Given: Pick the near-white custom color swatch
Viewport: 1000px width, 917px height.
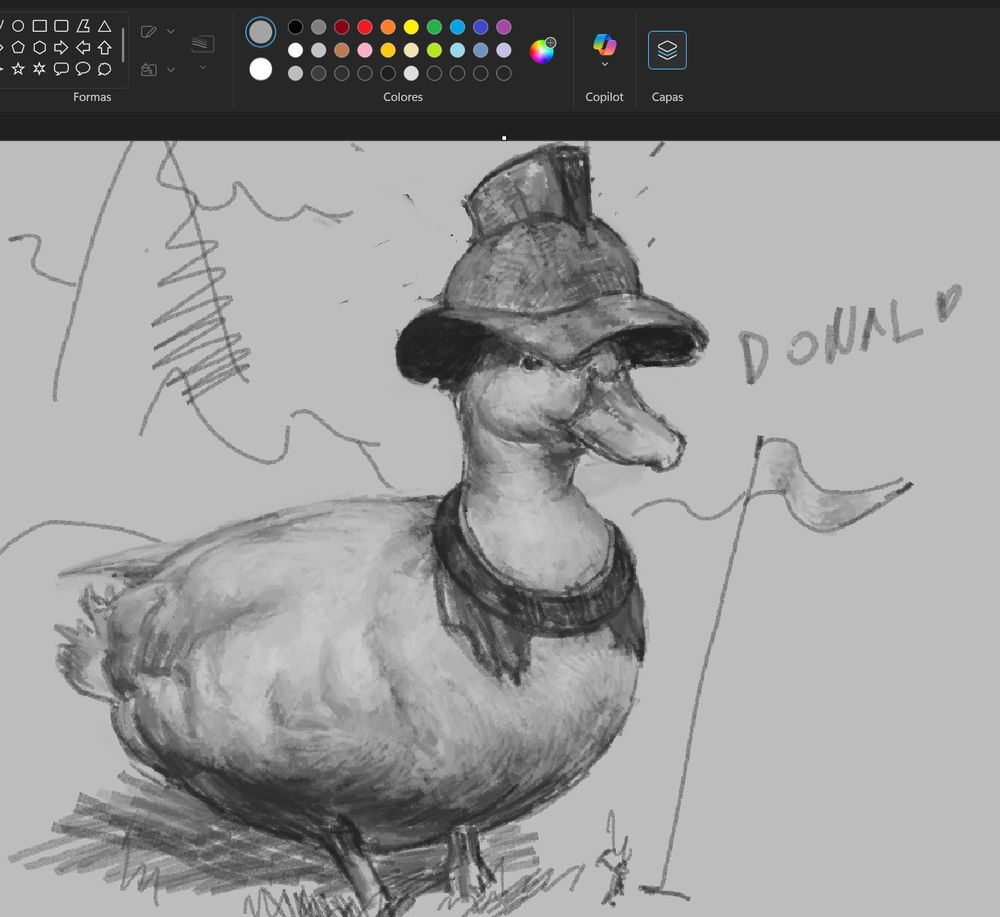Looking at the screenshot, I should tap(411, 73).
